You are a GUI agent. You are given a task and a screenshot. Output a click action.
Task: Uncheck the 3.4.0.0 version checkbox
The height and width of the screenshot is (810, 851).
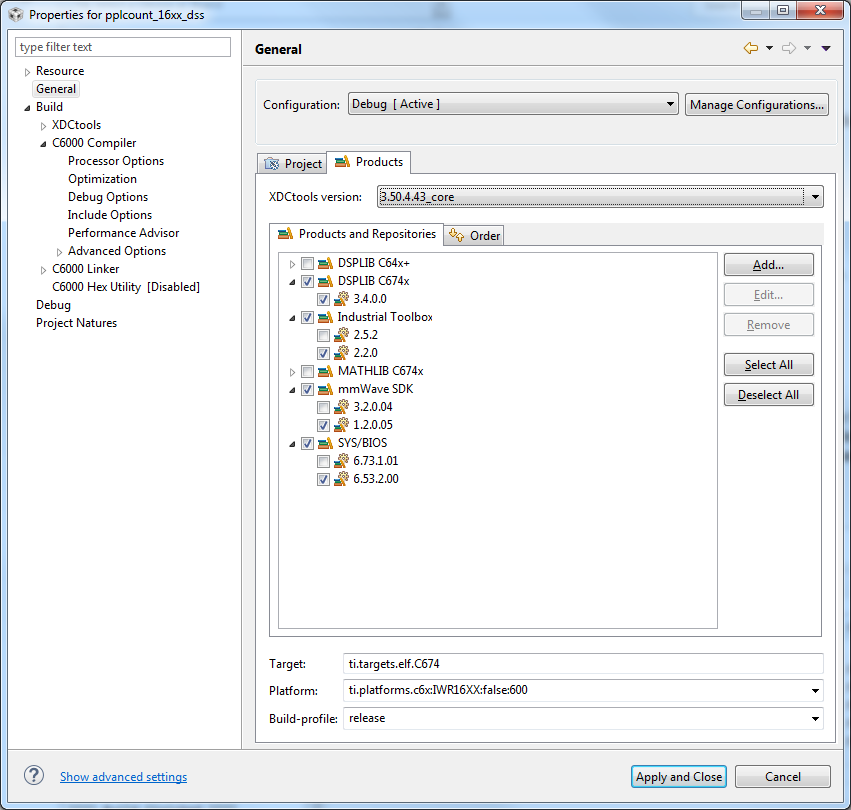pyautogui.click(x=323, y=300)
